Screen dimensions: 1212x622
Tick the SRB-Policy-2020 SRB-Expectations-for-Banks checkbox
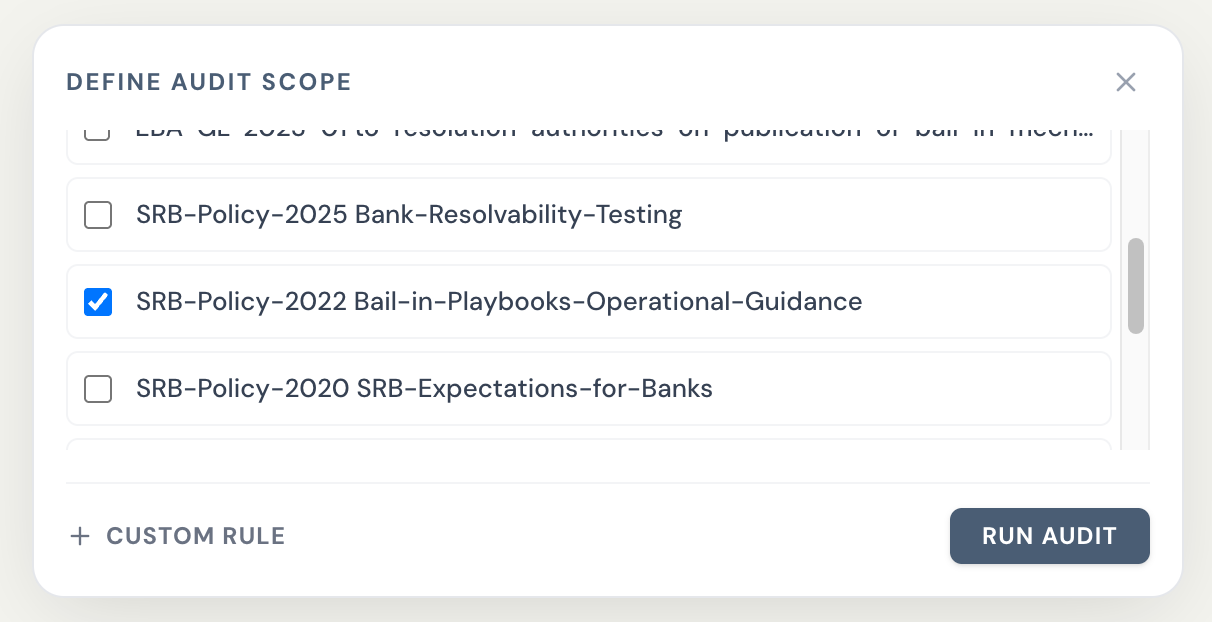click(x=98, y=389)
